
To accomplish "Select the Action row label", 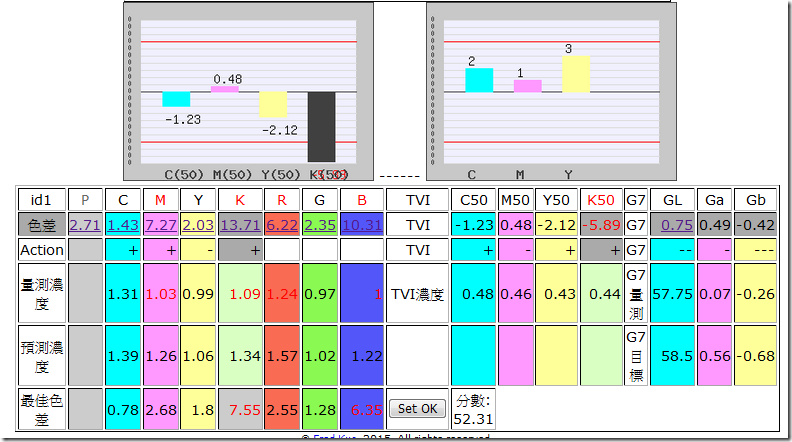I will [41, 250].
